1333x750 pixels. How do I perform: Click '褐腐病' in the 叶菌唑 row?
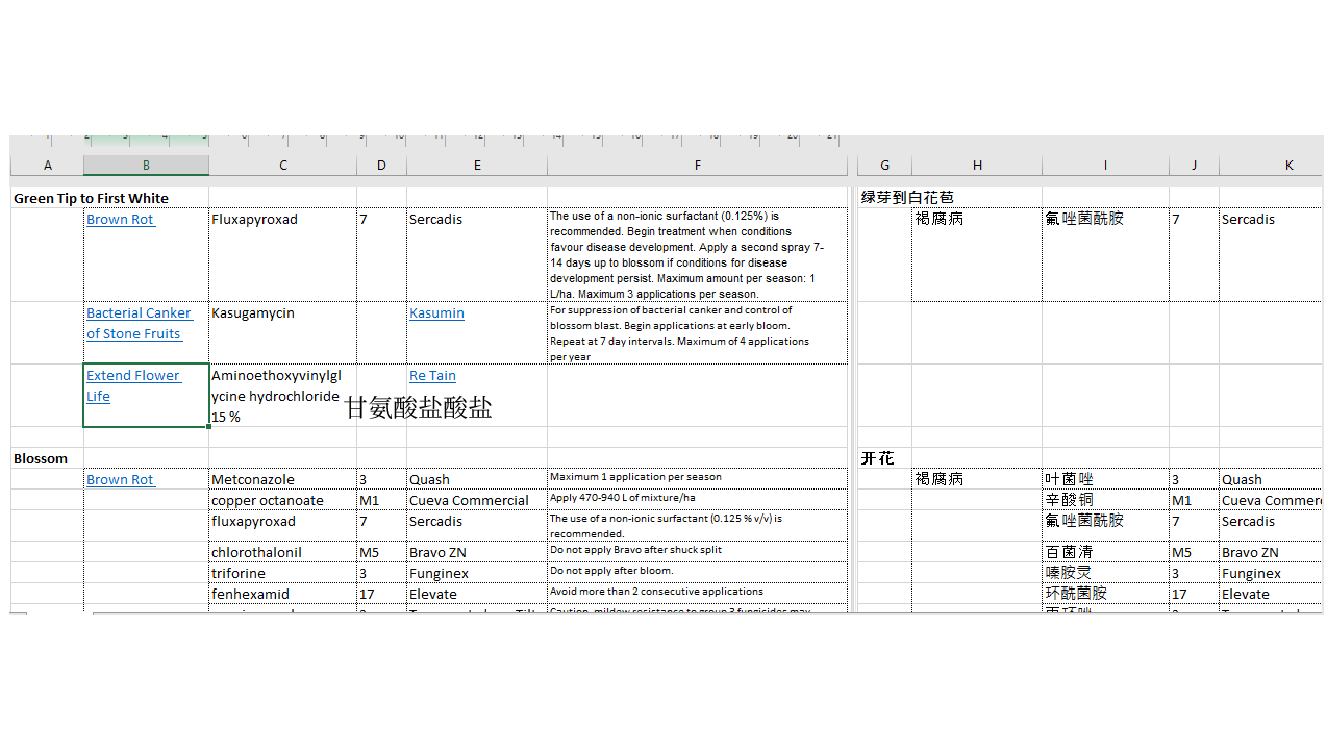[939, 479]
